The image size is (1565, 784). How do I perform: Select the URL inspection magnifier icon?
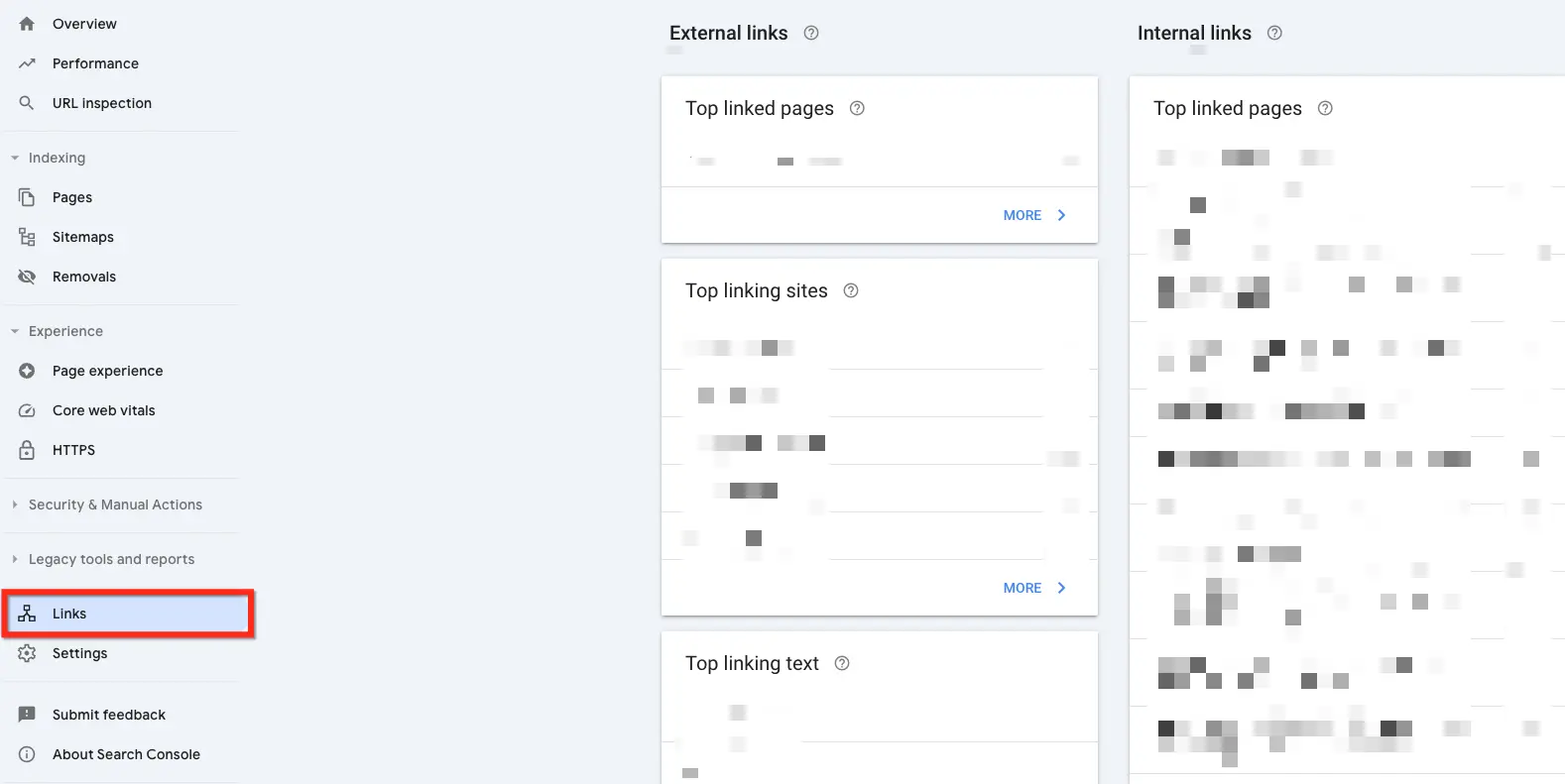(x=27, y=103)
